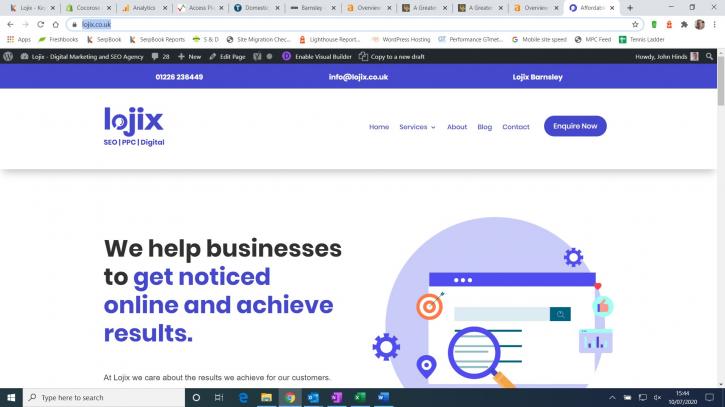Open Task View on the taskbar
The width and height of the screenshot is (725, 407).
click(219, 398)
